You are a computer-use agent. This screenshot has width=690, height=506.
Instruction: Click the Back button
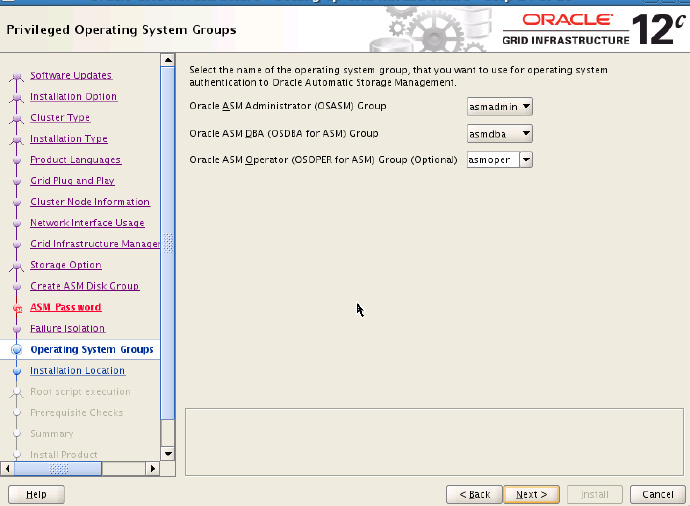click(x=474, y=495)
